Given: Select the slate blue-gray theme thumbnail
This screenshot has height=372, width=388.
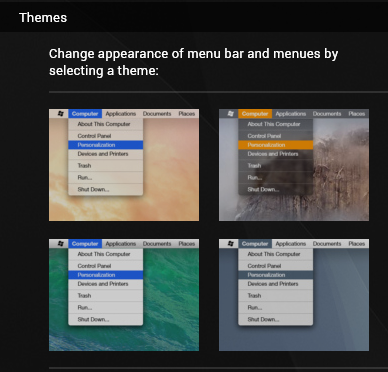Looking at the screenshot, I should coord(294,295).
